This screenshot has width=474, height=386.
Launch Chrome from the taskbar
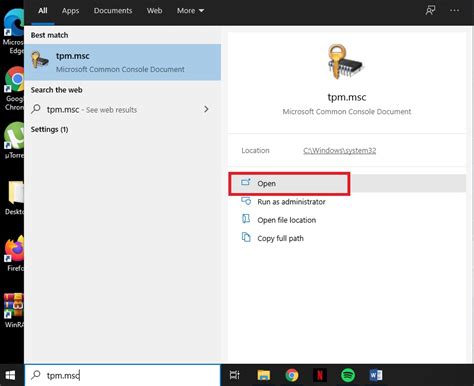[x=292, y=375]
